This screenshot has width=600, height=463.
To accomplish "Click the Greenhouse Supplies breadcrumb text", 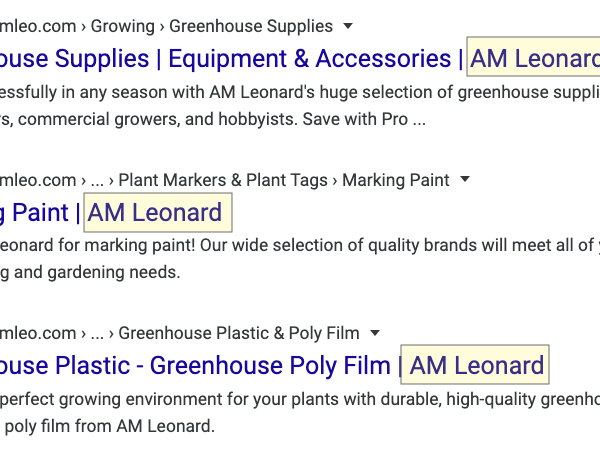I will (250, 26).
